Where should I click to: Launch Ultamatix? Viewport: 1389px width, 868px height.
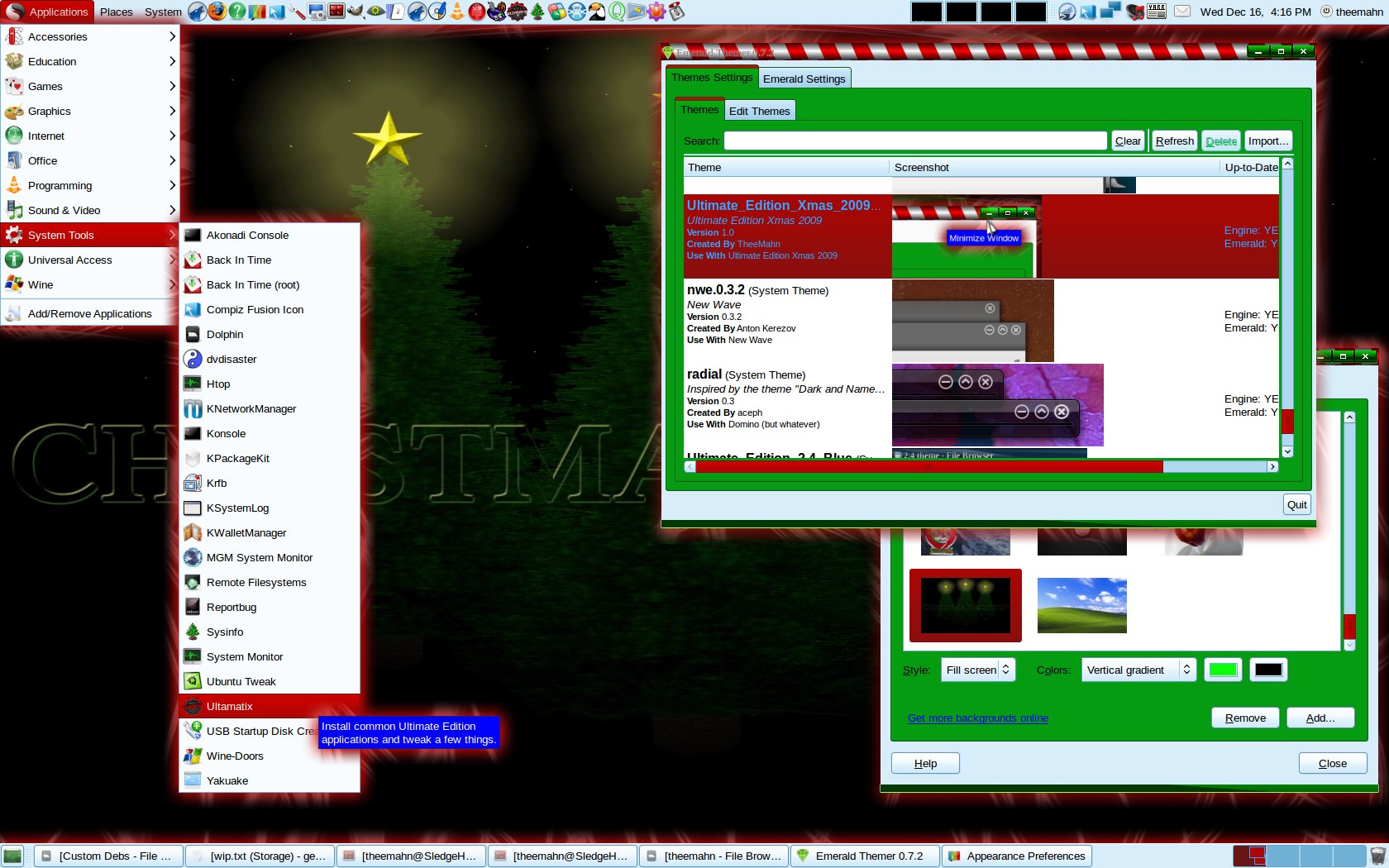pos(270,706)
